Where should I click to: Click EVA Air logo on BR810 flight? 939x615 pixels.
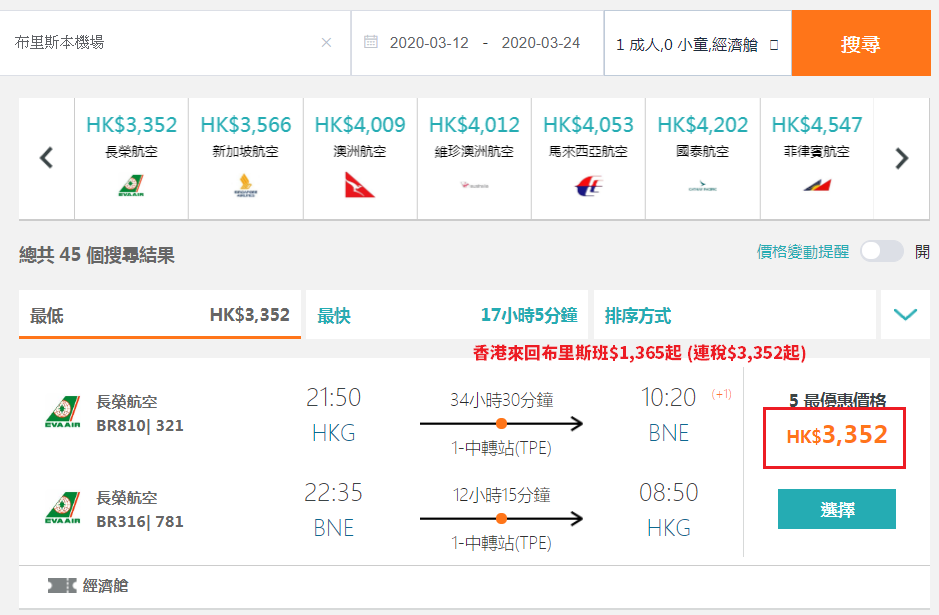[63, 412]
